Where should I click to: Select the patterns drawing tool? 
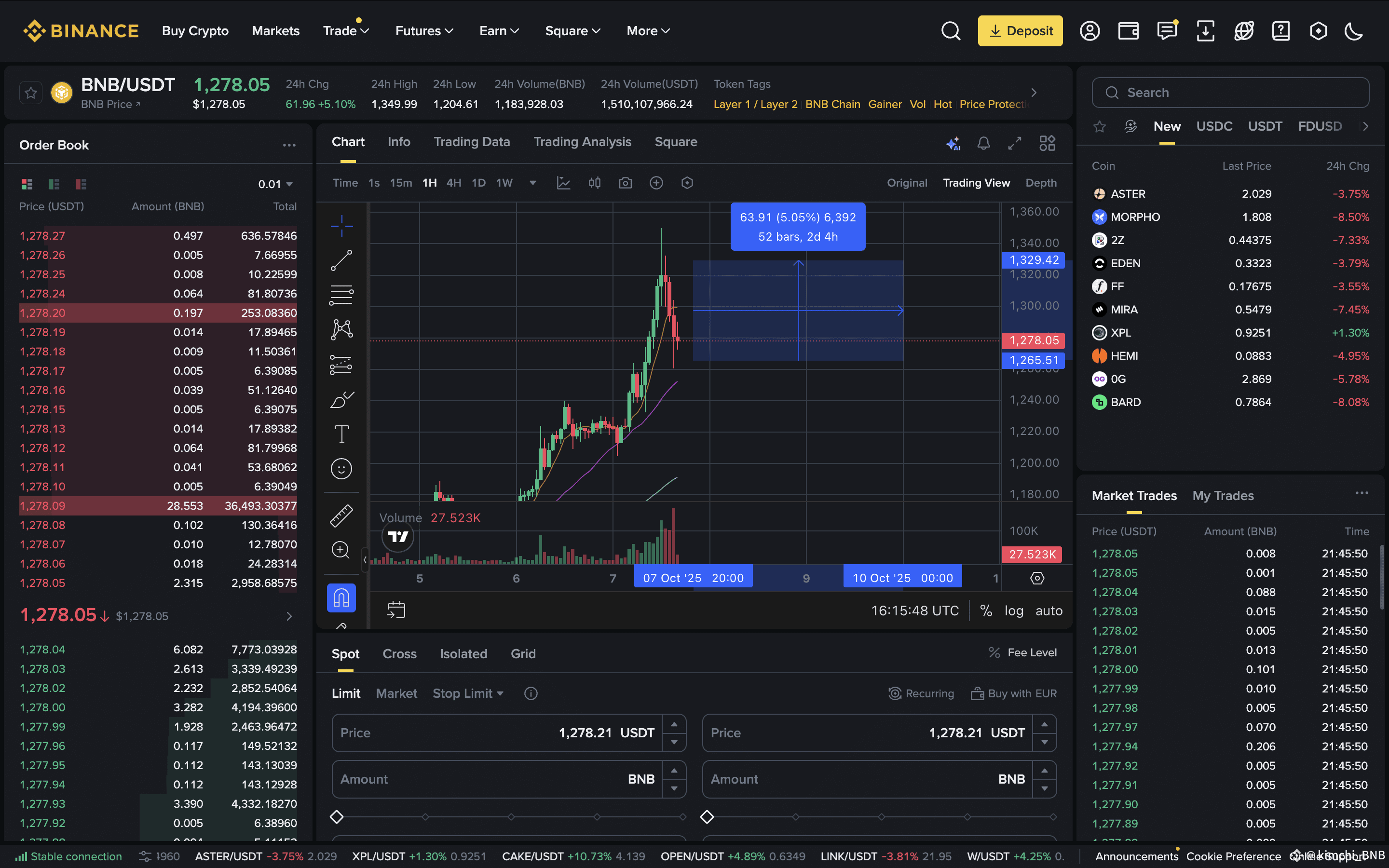[x=341, y=329]
